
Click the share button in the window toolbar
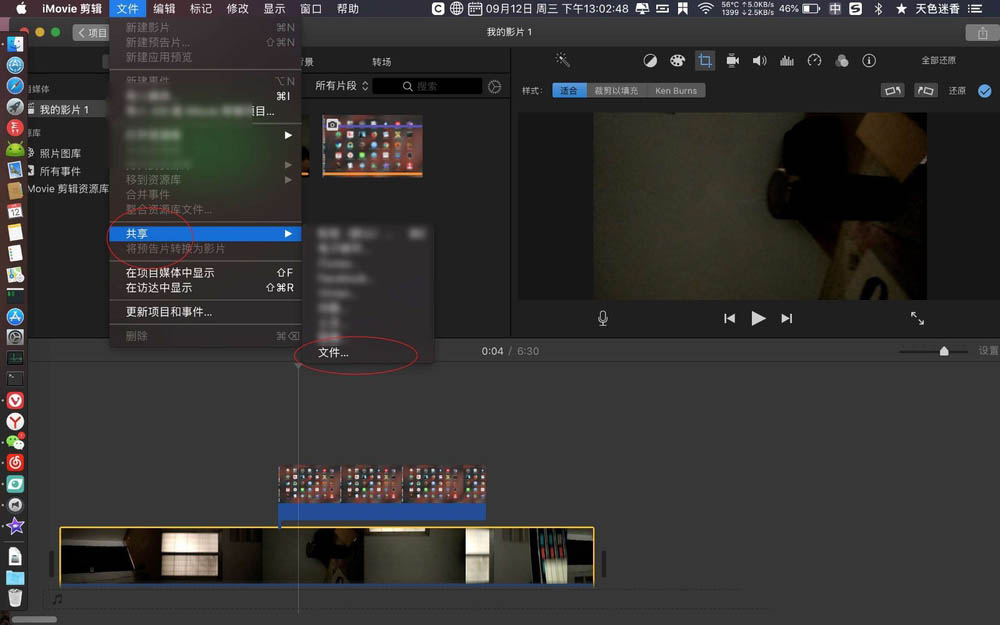click(x=982, y=33)
